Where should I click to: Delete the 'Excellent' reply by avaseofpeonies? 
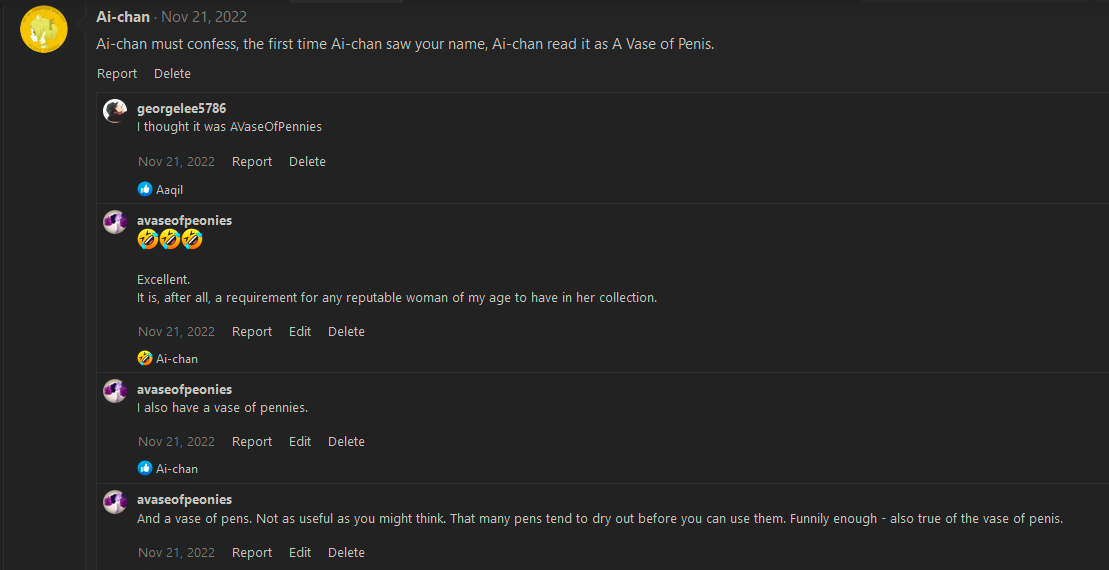[x=346, y=332]
